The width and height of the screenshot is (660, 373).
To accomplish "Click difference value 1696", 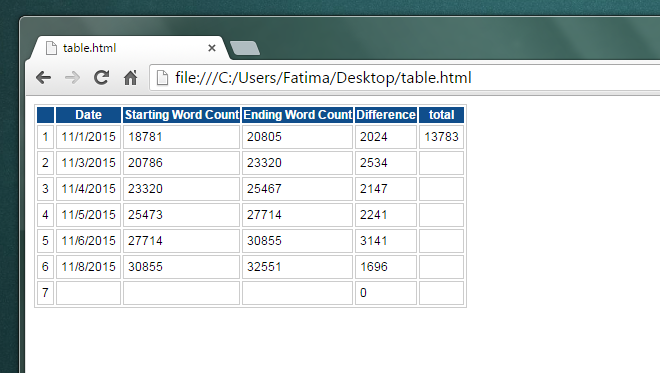I will 386,267.
